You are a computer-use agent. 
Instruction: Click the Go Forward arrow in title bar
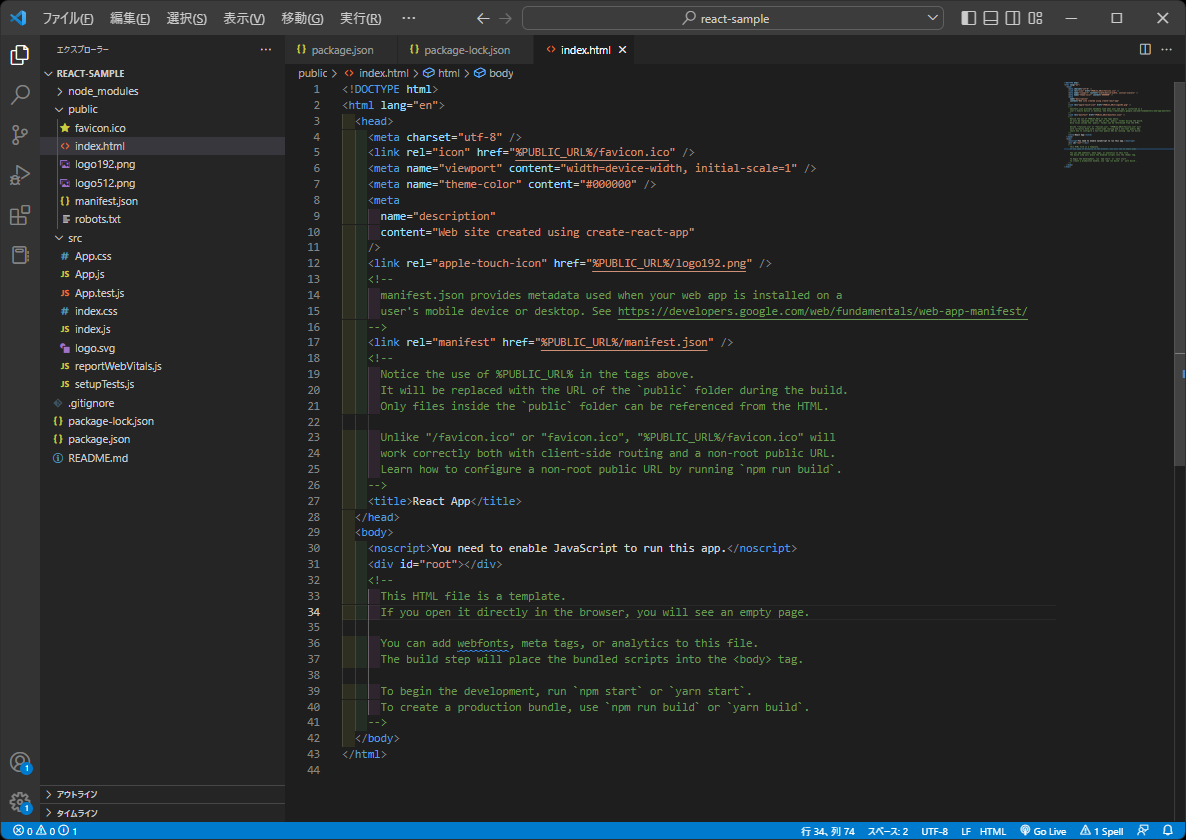tap(506, 18)
